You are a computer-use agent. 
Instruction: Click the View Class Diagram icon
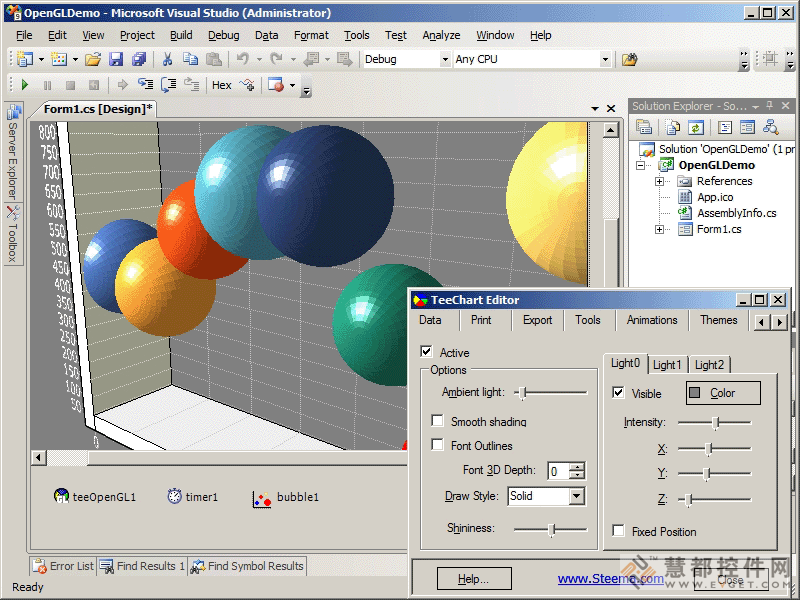pos(770,127)
